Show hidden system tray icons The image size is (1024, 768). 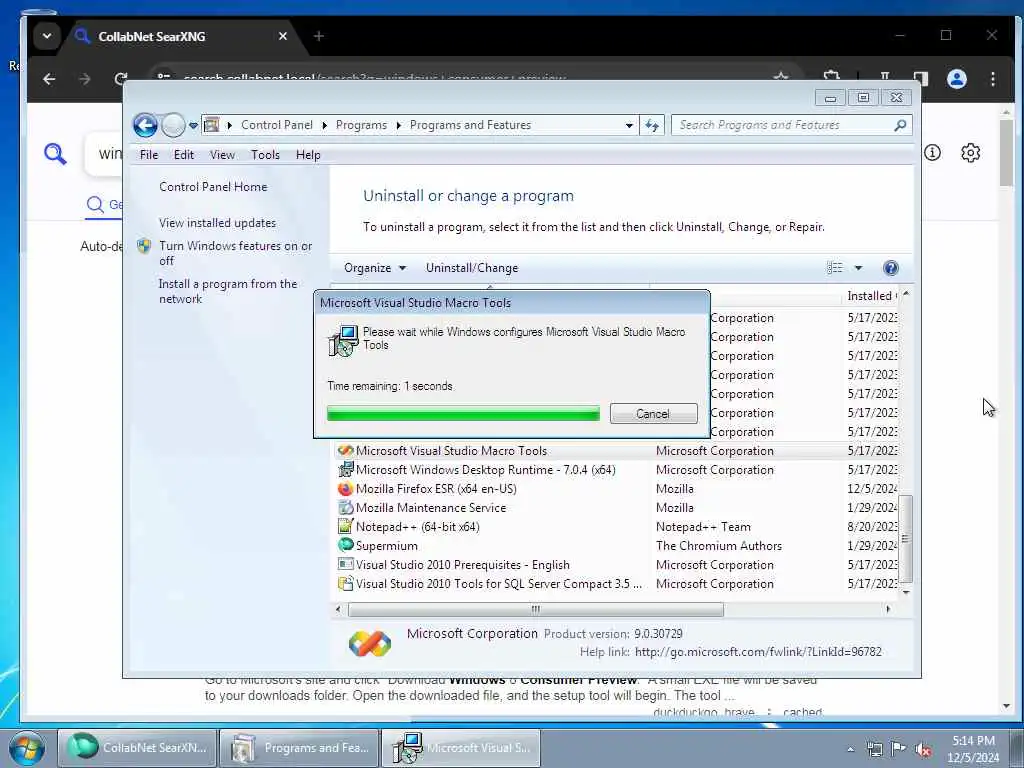click(x=850, y=749)
